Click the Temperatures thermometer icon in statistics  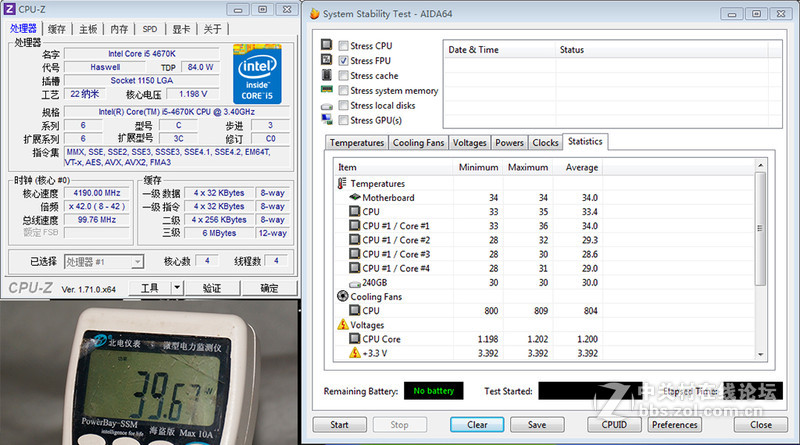(343, 184)
